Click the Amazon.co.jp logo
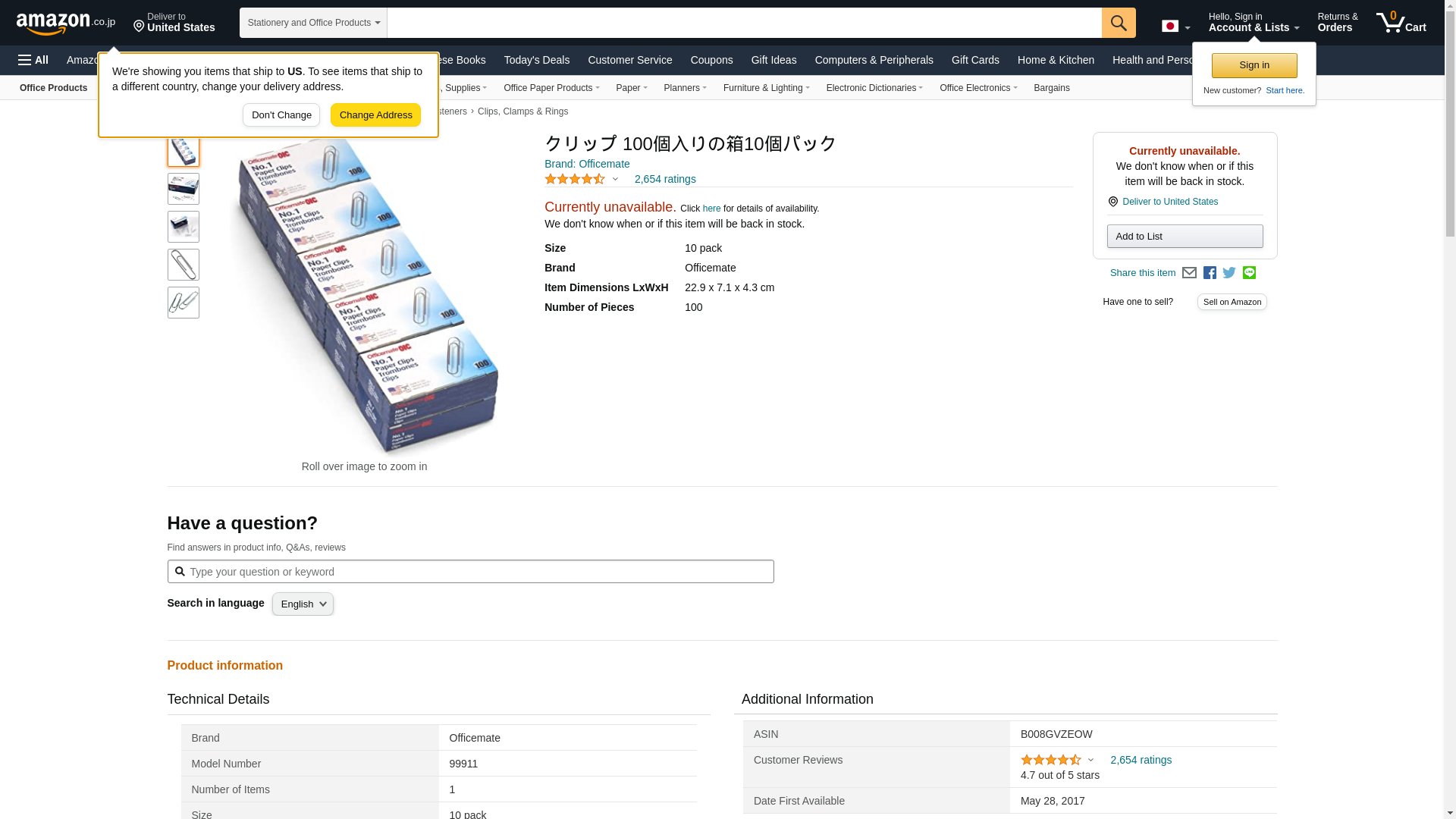The image size is (1456, 819). pos(65,23)
